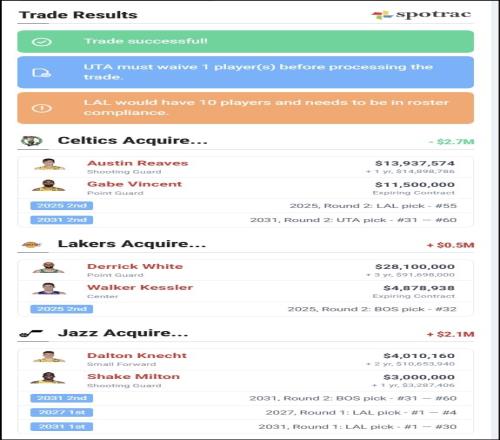Click the warning icon in the orange LAL banner
The image size is (500, 440).
(42, 108)
